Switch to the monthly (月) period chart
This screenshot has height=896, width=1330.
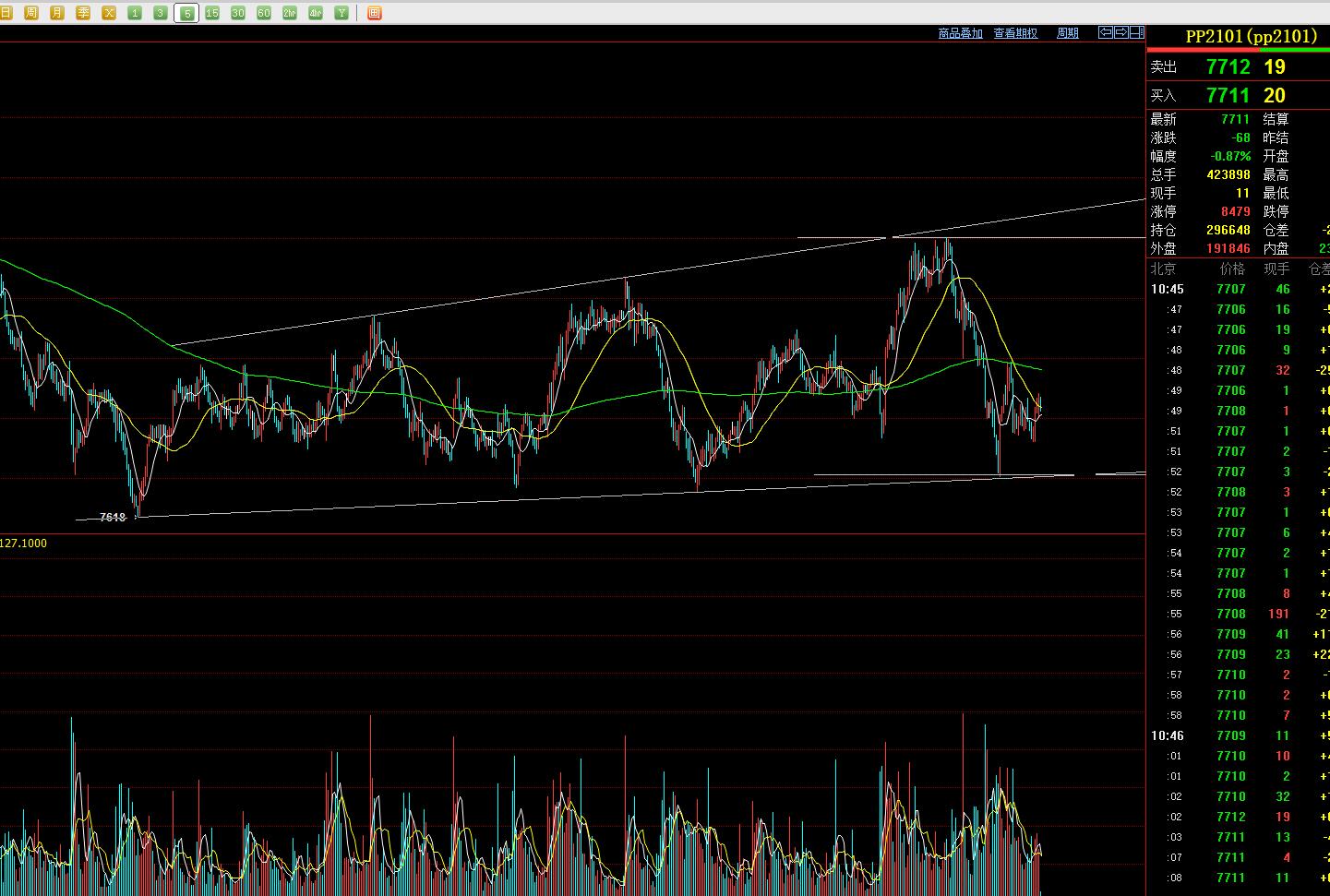(57, 13)
